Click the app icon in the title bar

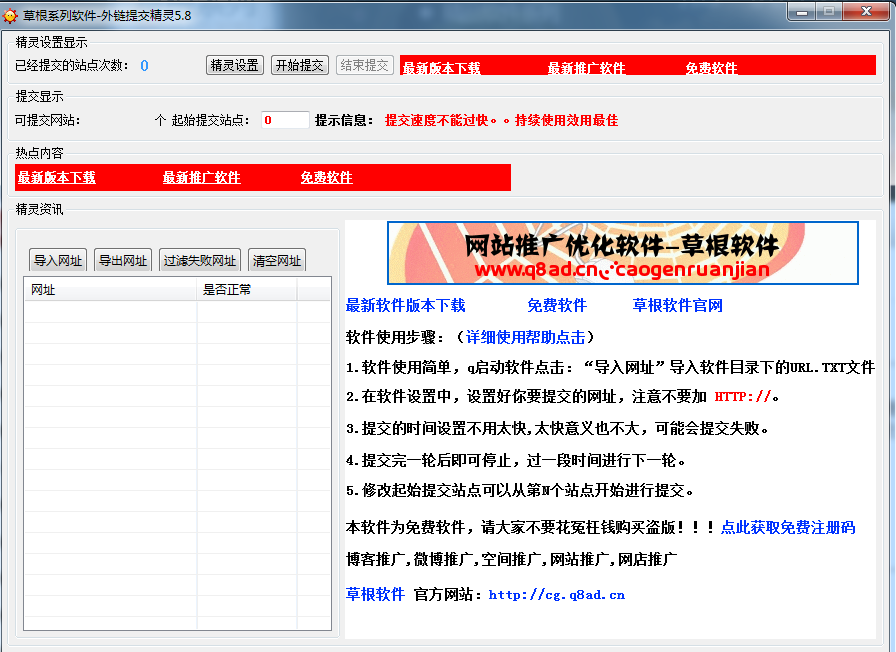coord(11,15)
